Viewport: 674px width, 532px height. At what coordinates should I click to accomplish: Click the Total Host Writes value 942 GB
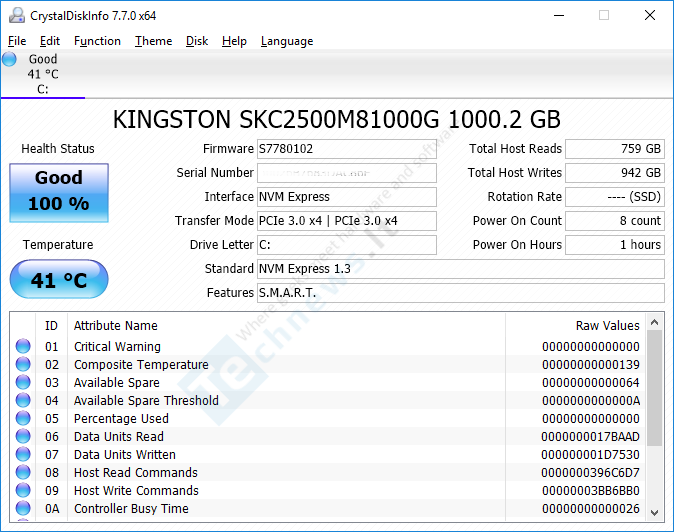click(x=615, y=173)
